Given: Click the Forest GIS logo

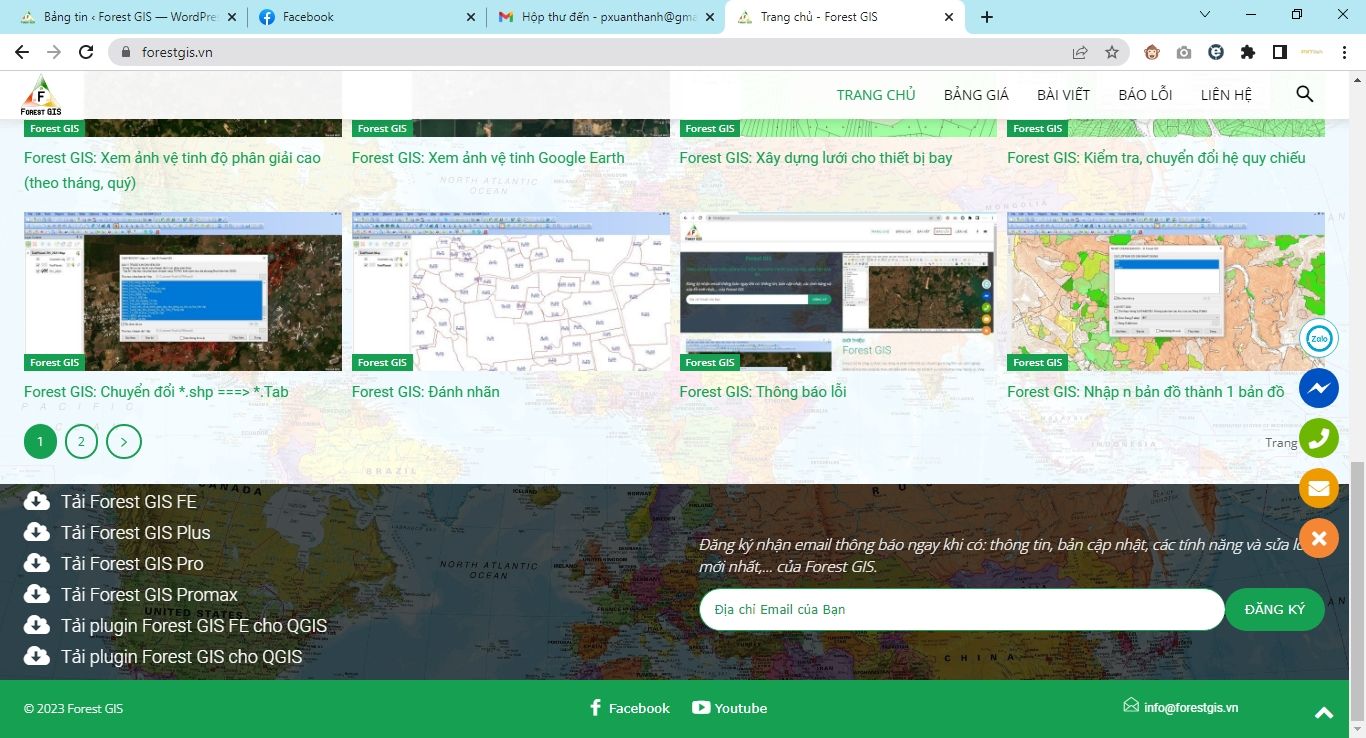Looking at the screenshot, I should [42, 96].
